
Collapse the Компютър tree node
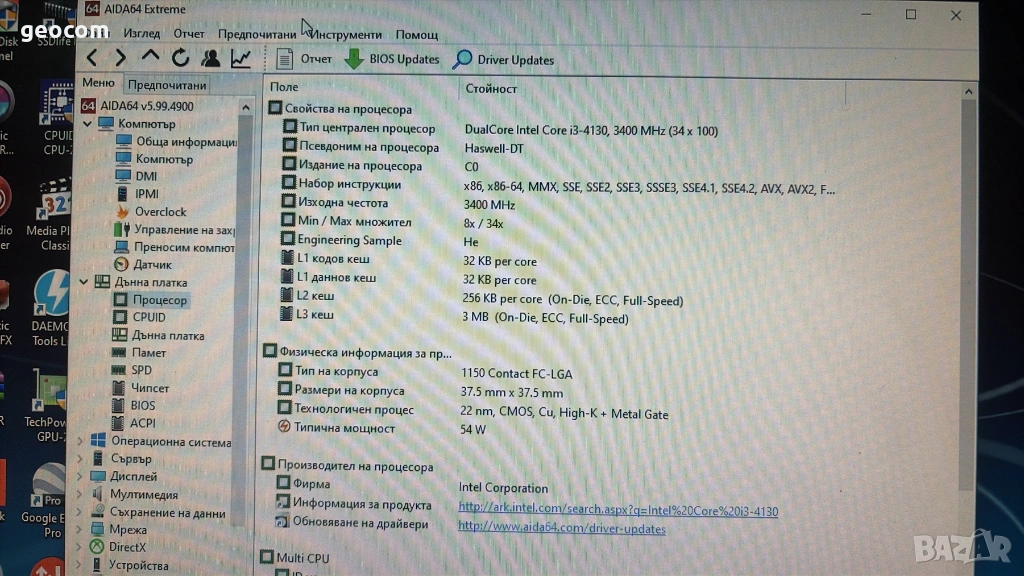[x=84, y=123]
